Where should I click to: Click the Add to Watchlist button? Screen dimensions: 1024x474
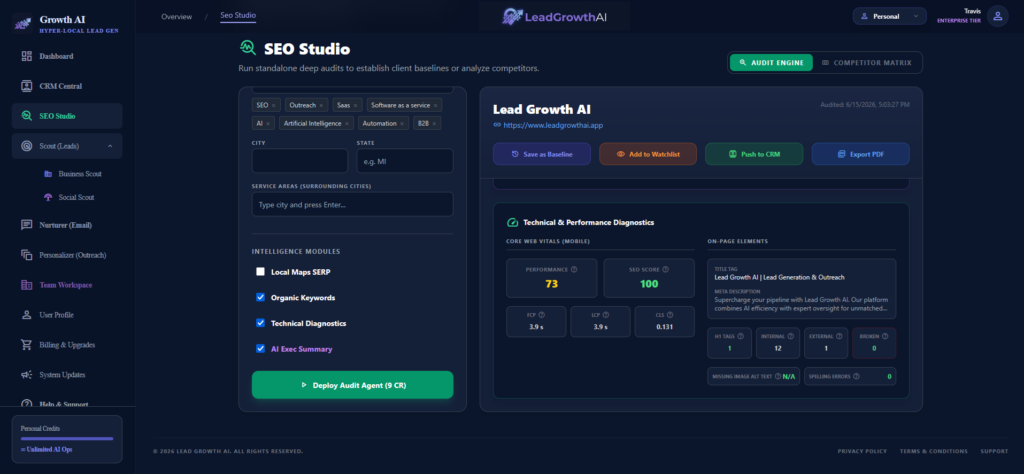coord(648,154)
